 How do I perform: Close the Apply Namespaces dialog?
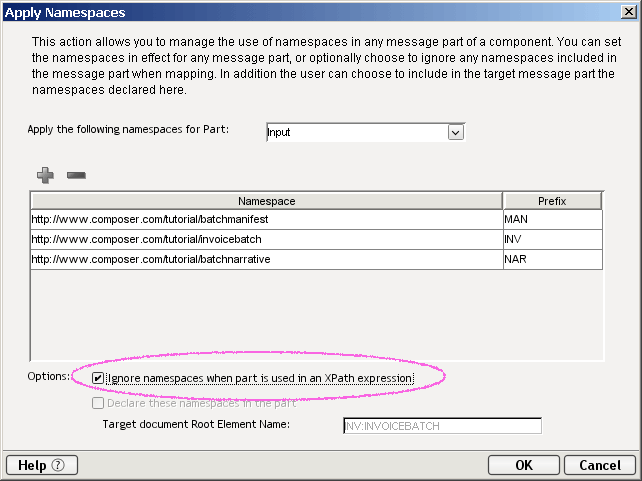[628, 12]
